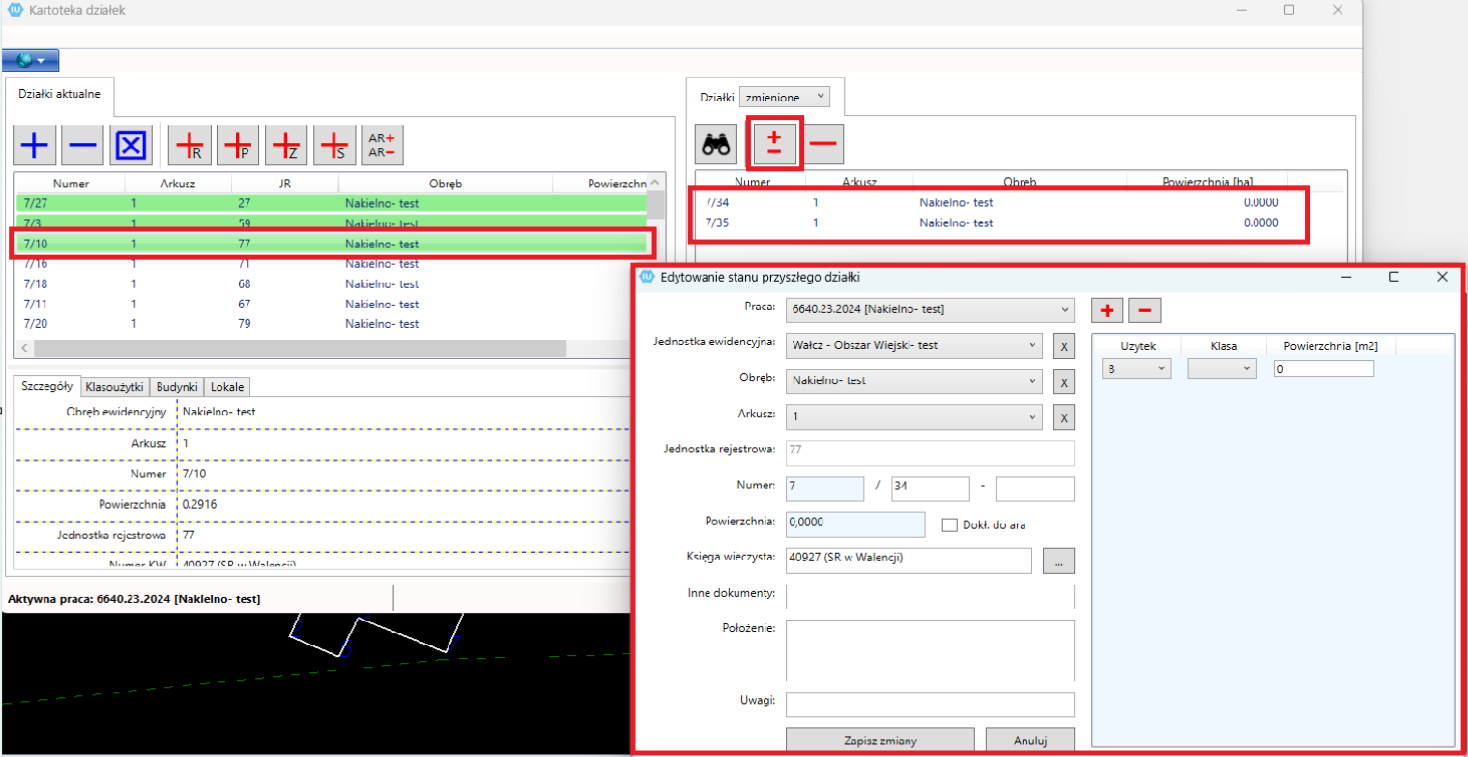
Task: Click the Uwagi text field
Action: coord(930,704)
